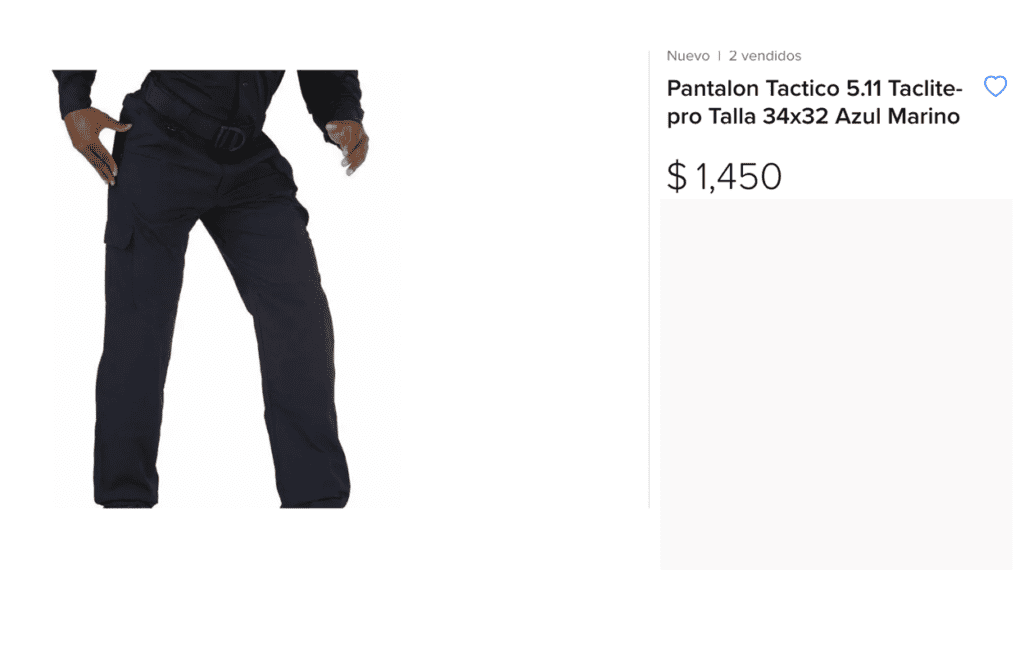1024x655 pixels.
Task: Click the Pantalon Tactico 5.11 title
Action: click(814, 102)
